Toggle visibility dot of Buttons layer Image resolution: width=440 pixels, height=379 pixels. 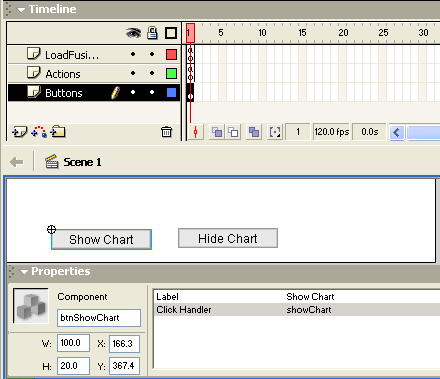pos(133,92)
